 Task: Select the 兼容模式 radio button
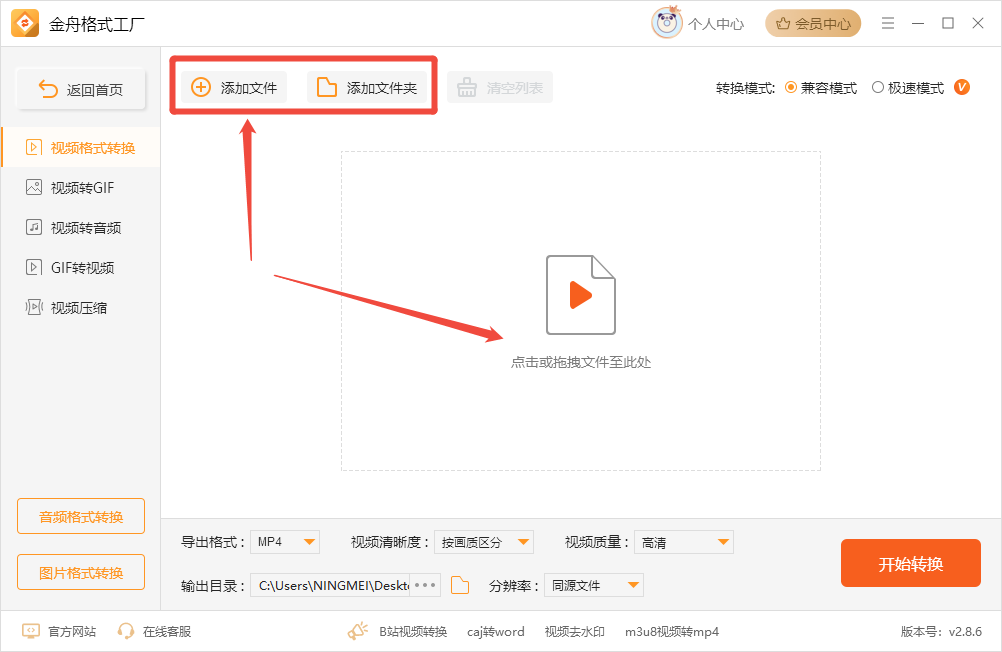[790, 88]
